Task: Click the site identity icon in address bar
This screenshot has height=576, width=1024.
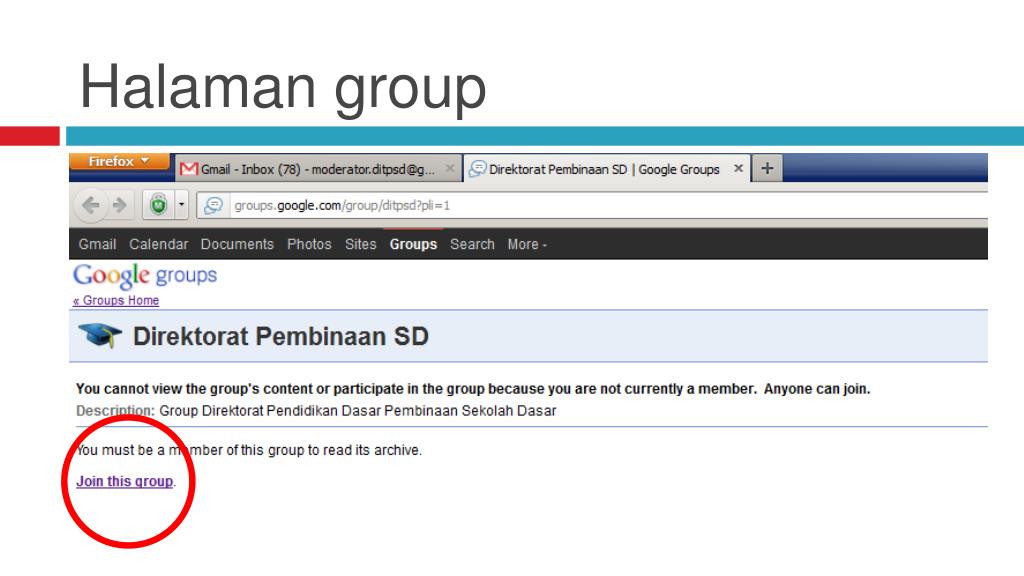Action: click(x=214, y=206)
